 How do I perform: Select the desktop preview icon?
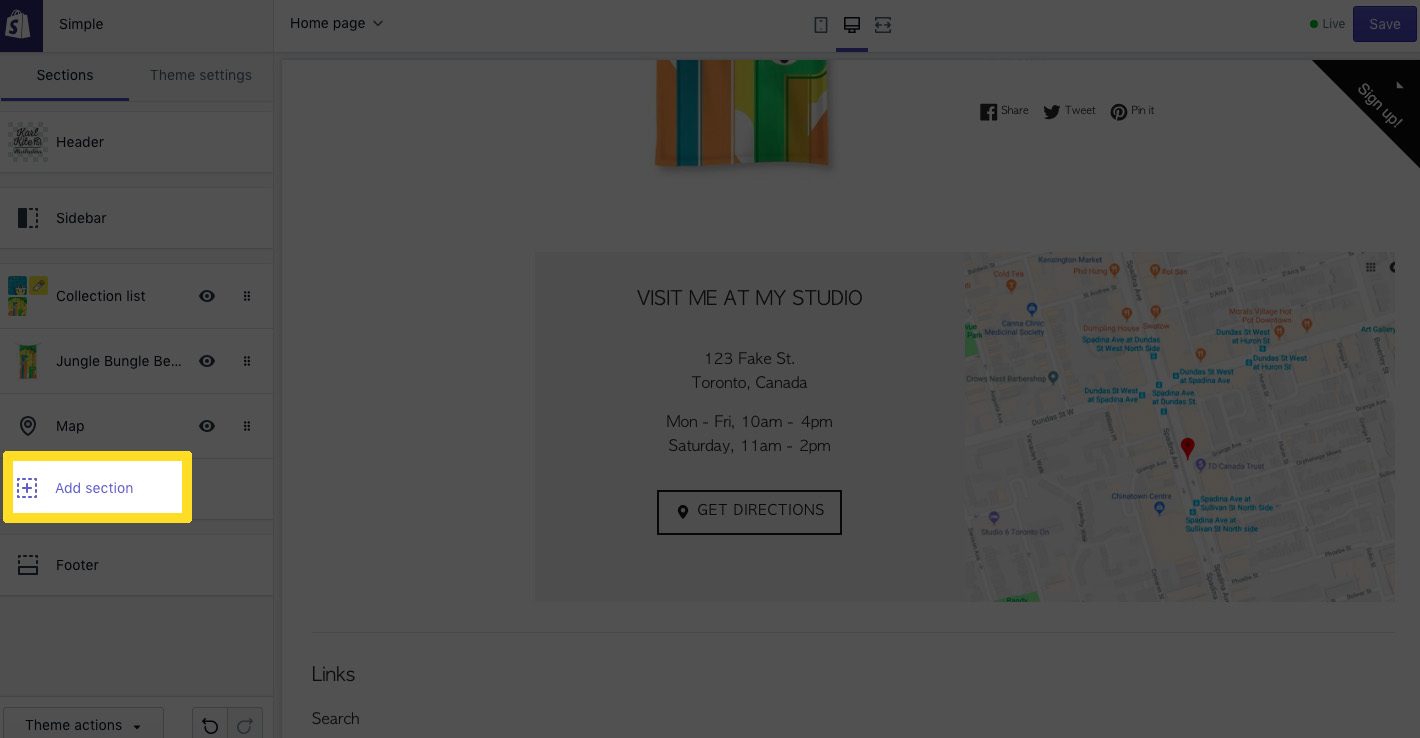click(851, 24)
